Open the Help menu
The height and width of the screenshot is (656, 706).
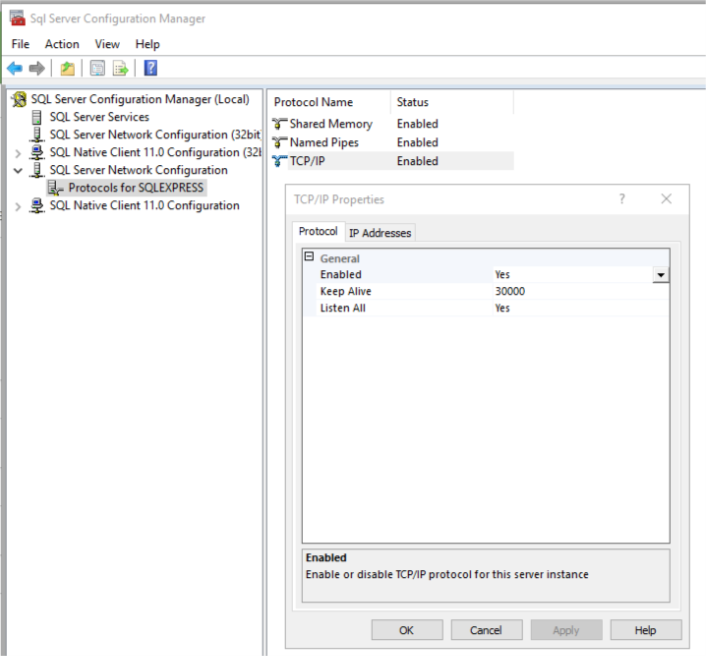(148, 44)
